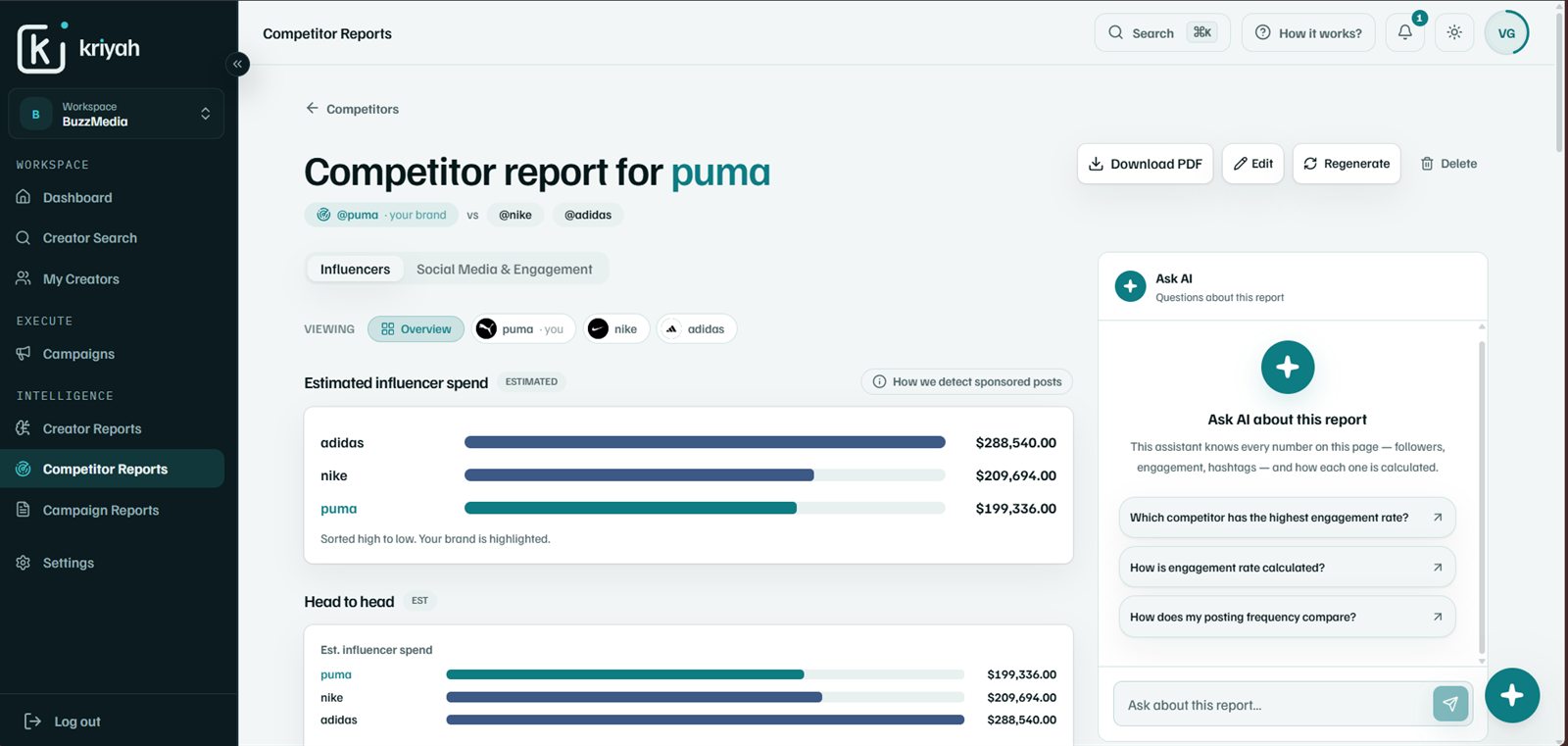The height and width of the screenshot is (746, 1568).
Task: Open How we detect sponsored posts info
Action: click(x=967, y=381)
